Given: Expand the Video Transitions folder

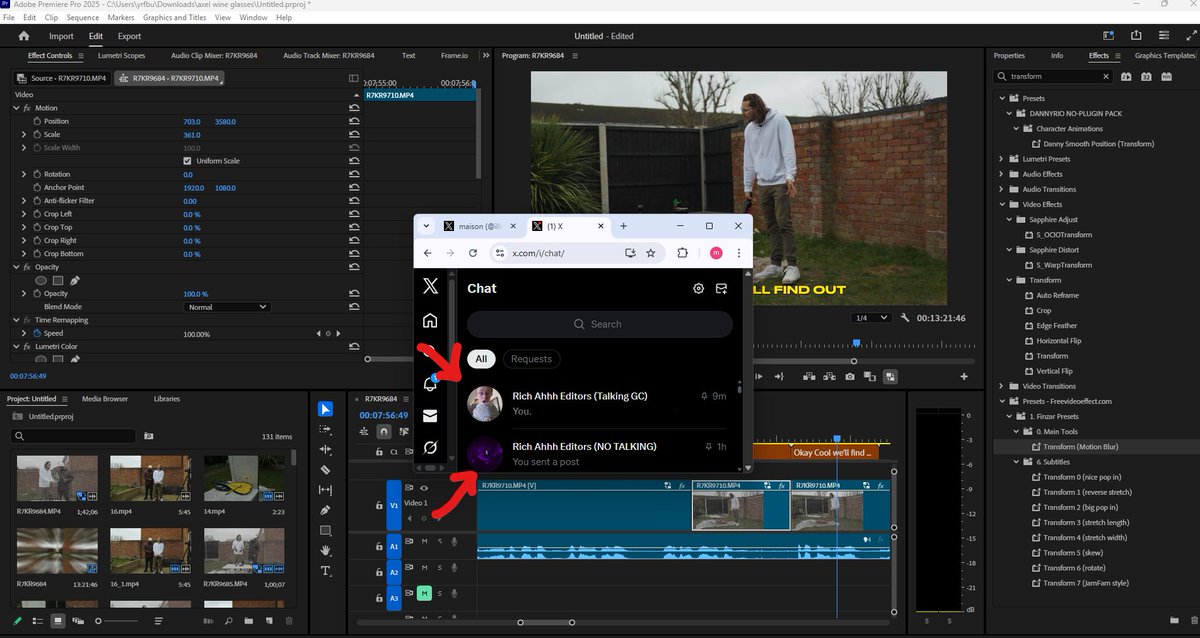Looking at the screenshot, I should pos(1002,386).
